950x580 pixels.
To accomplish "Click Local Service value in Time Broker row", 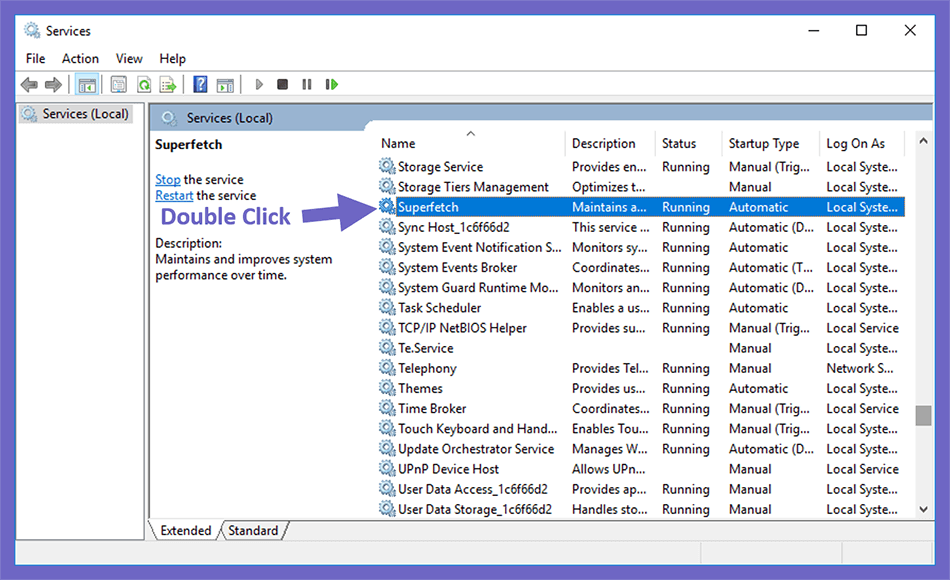I will click(x=862, y=408).
